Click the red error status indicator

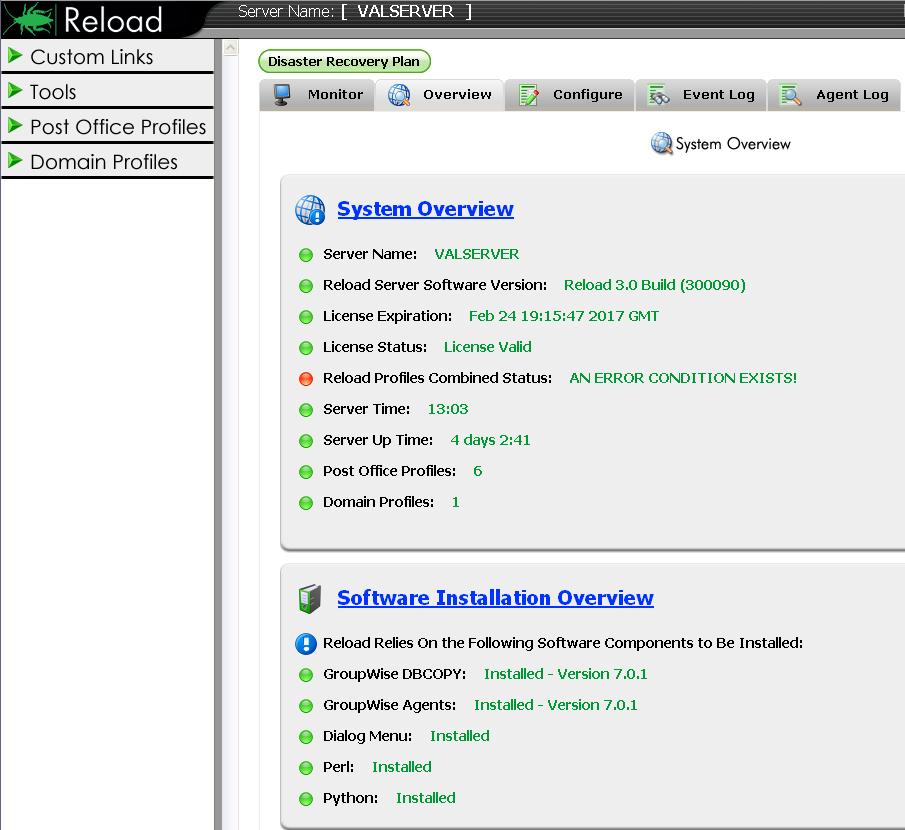click(x=306, y=379)
